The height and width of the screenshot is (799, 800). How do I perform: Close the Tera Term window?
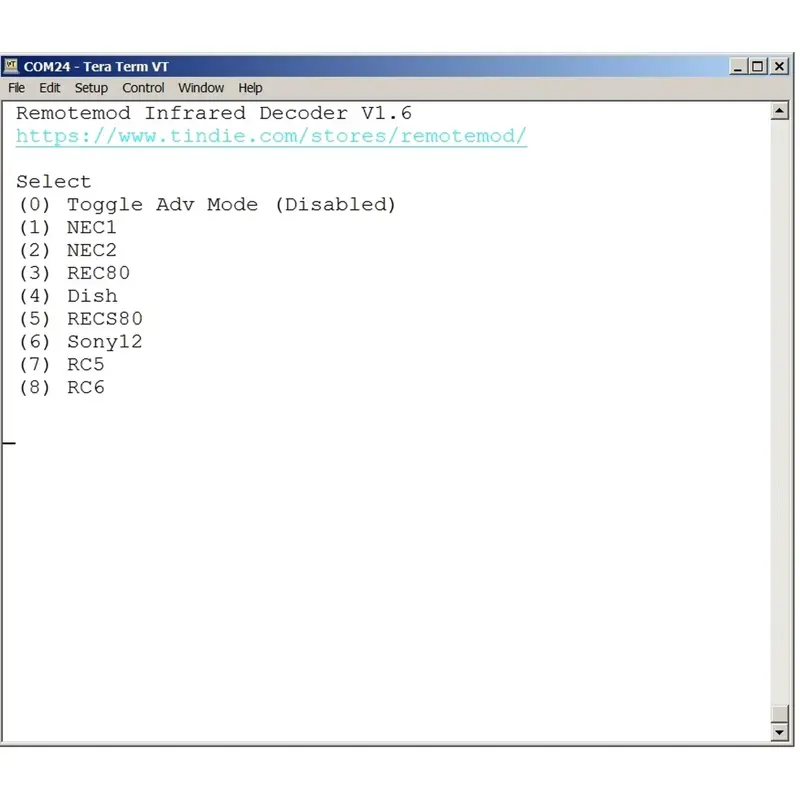tap(779, 66)
